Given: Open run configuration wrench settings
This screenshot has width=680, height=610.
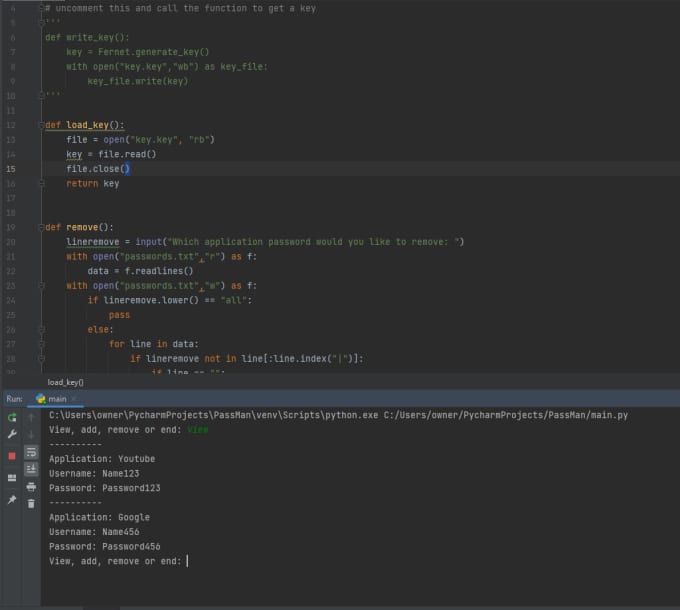Looking at the screenshot, I should 12,434.
